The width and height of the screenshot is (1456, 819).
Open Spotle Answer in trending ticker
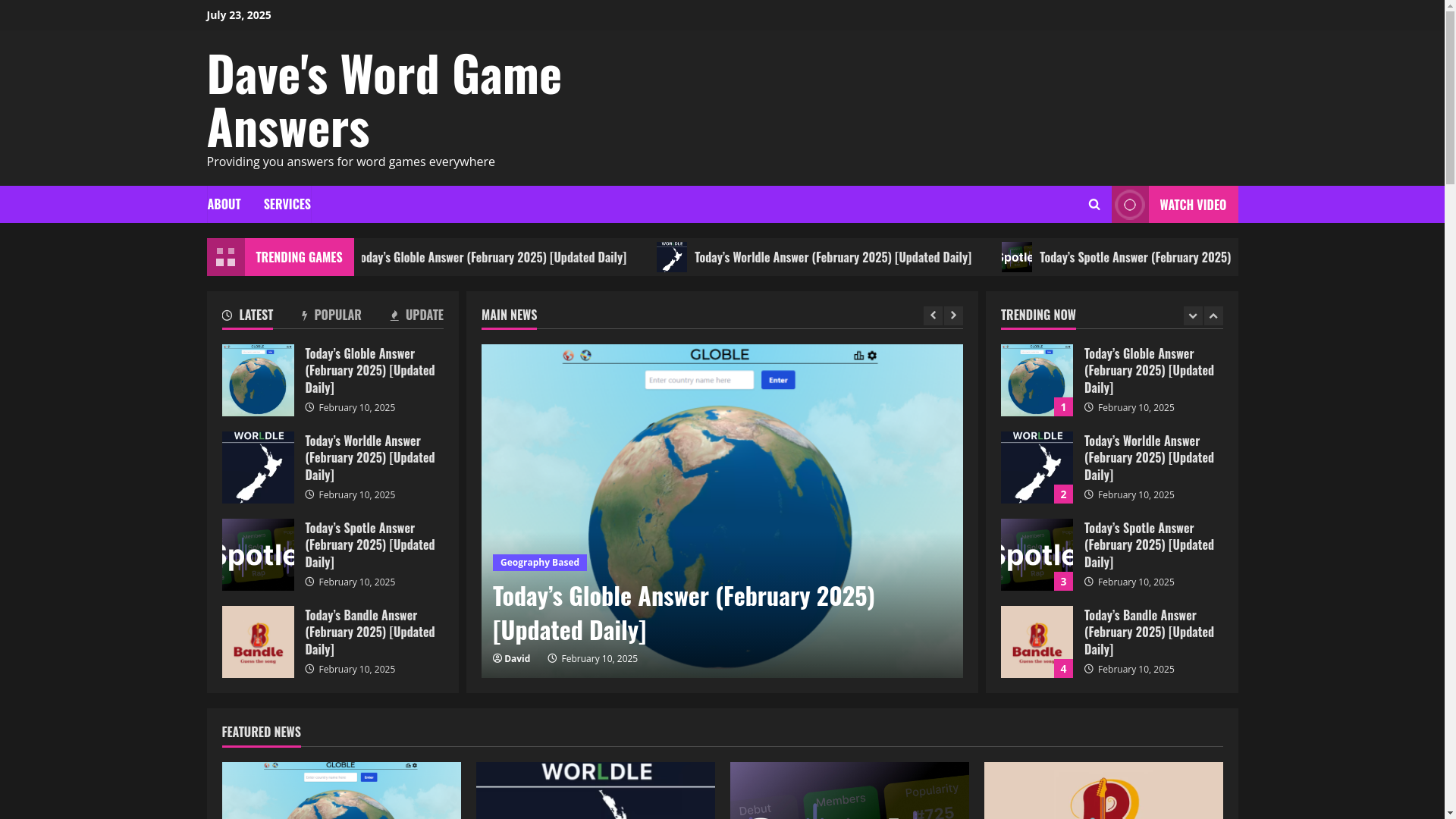1134,258
